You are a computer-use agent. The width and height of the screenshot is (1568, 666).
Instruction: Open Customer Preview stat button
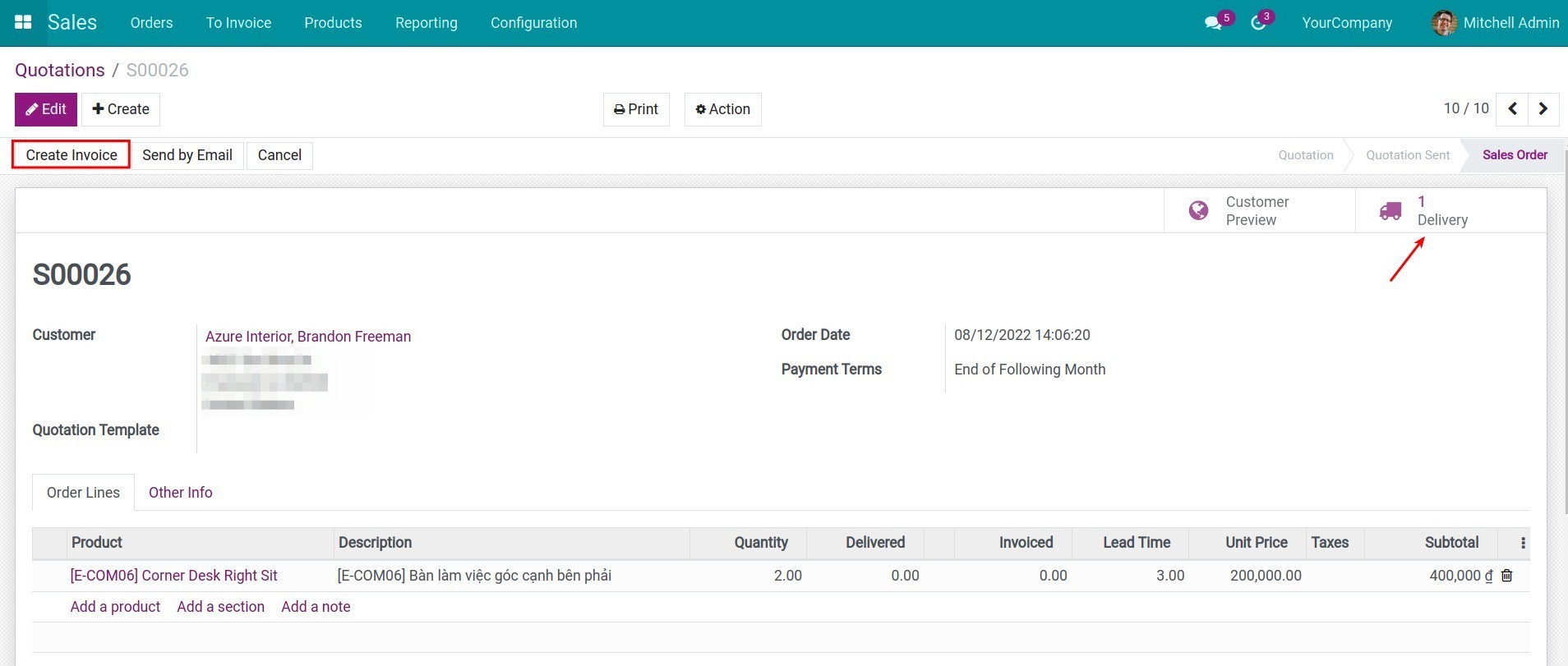point(1259,210)
